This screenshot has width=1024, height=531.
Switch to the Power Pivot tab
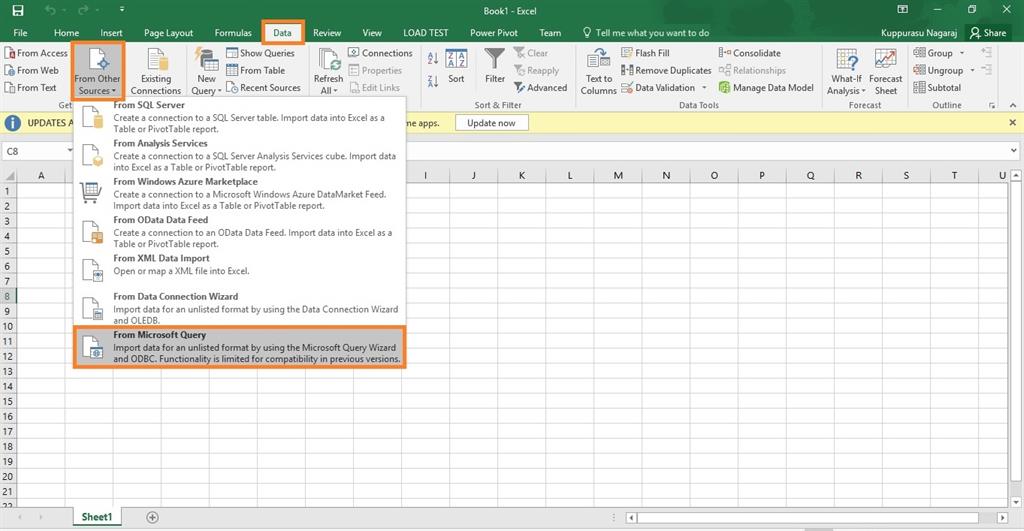coord(494,33)
